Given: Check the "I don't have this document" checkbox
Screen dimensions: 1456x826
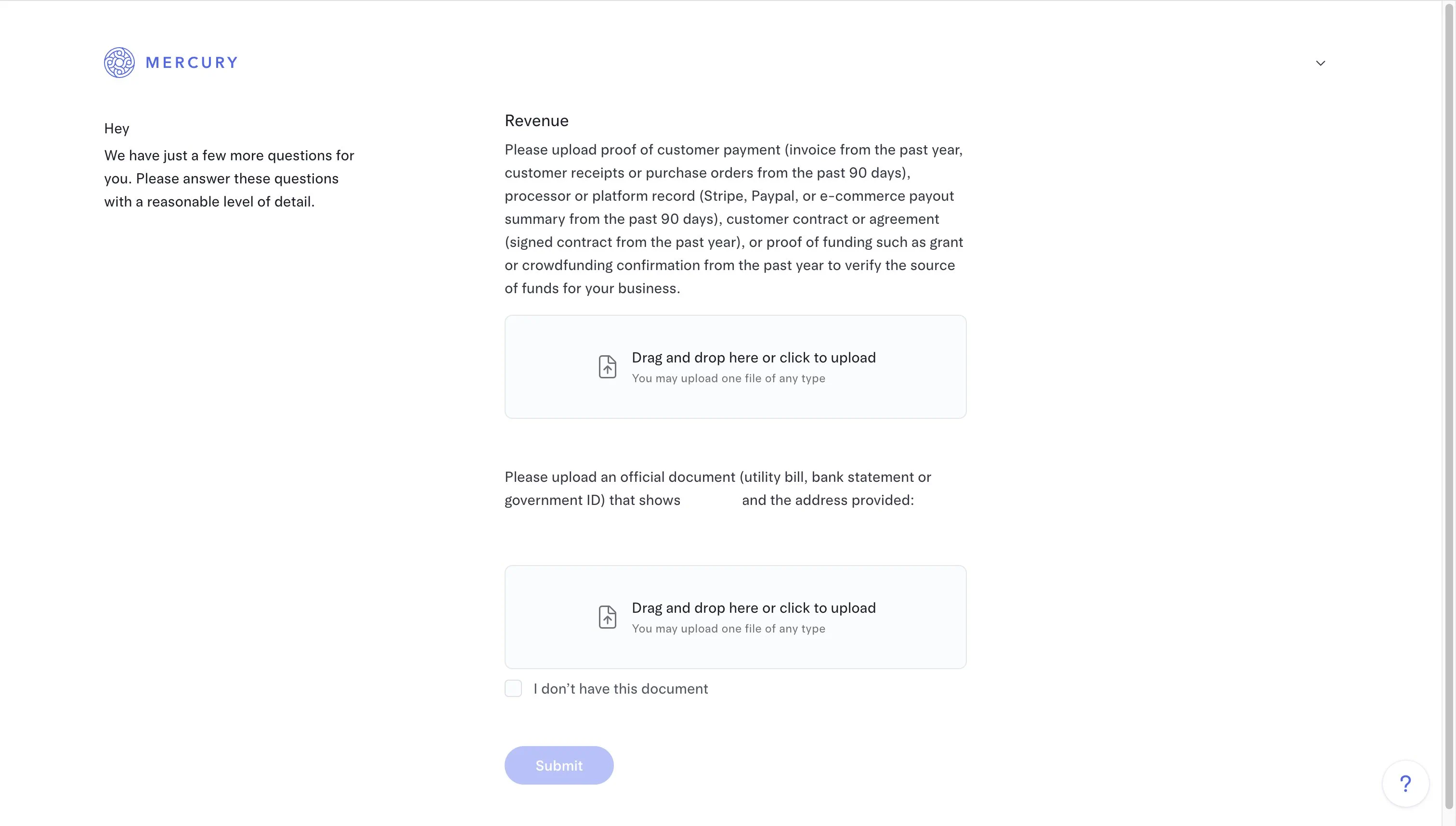Looking at the screenshot, I should point(513,689).
